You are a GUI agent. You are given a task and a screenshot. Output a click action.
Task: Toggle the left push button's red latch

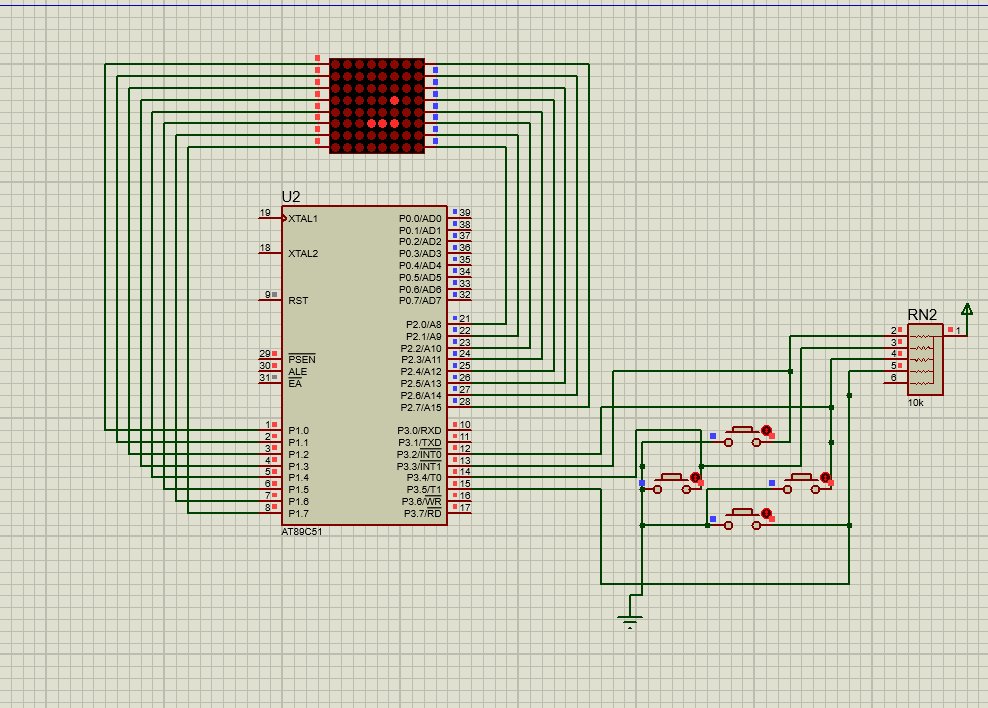coord(695,478)
